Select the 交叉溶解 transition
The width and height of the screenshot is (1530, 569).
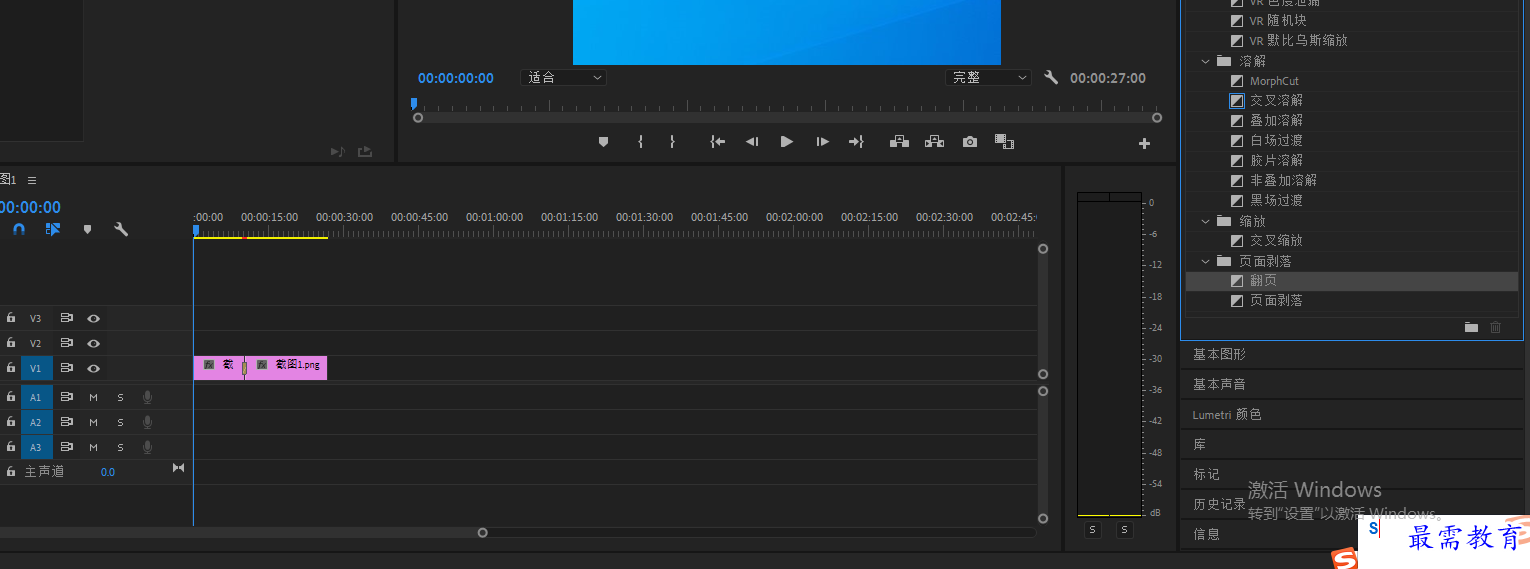point(1276,100)
